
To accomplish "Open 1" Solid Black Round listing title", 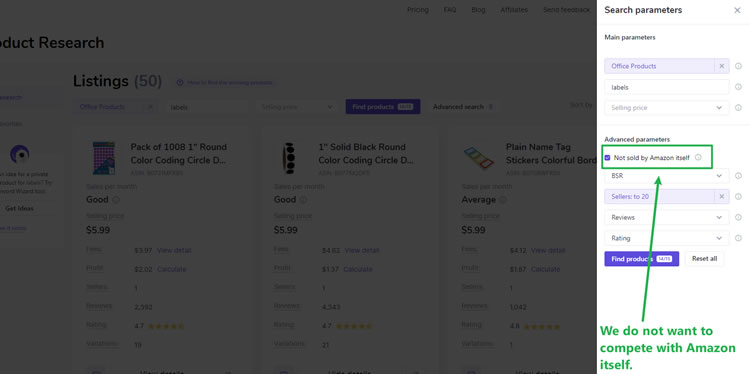I will [x=366, y=154].
